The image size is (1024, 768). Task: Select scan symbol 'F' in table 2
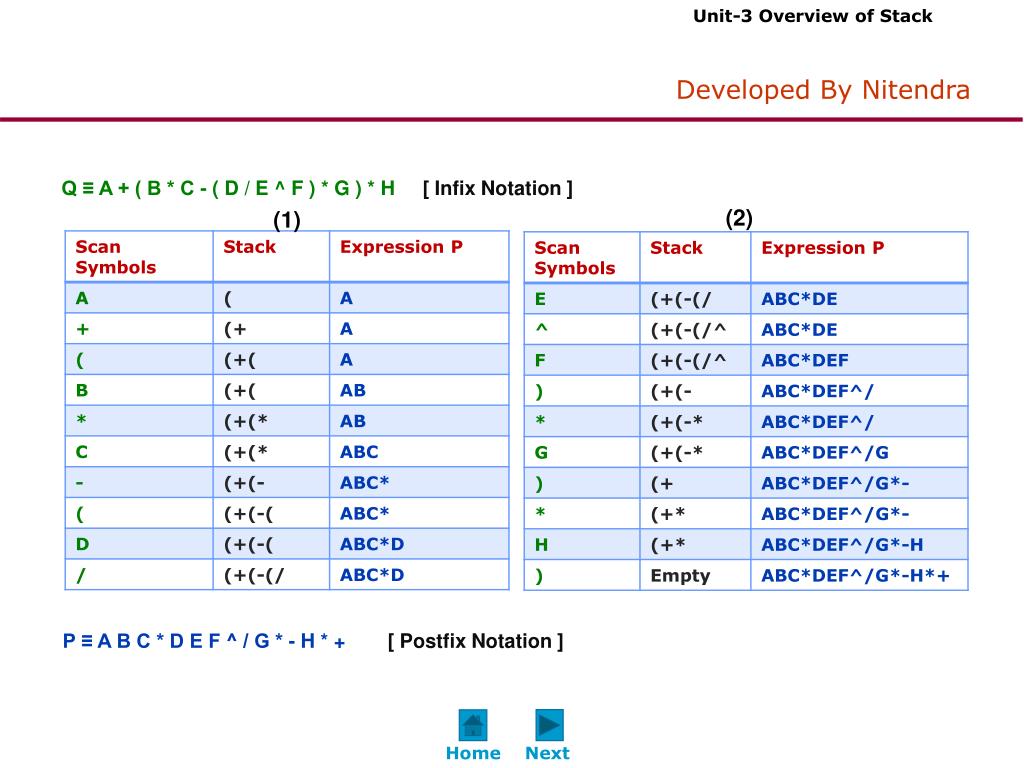540,360
